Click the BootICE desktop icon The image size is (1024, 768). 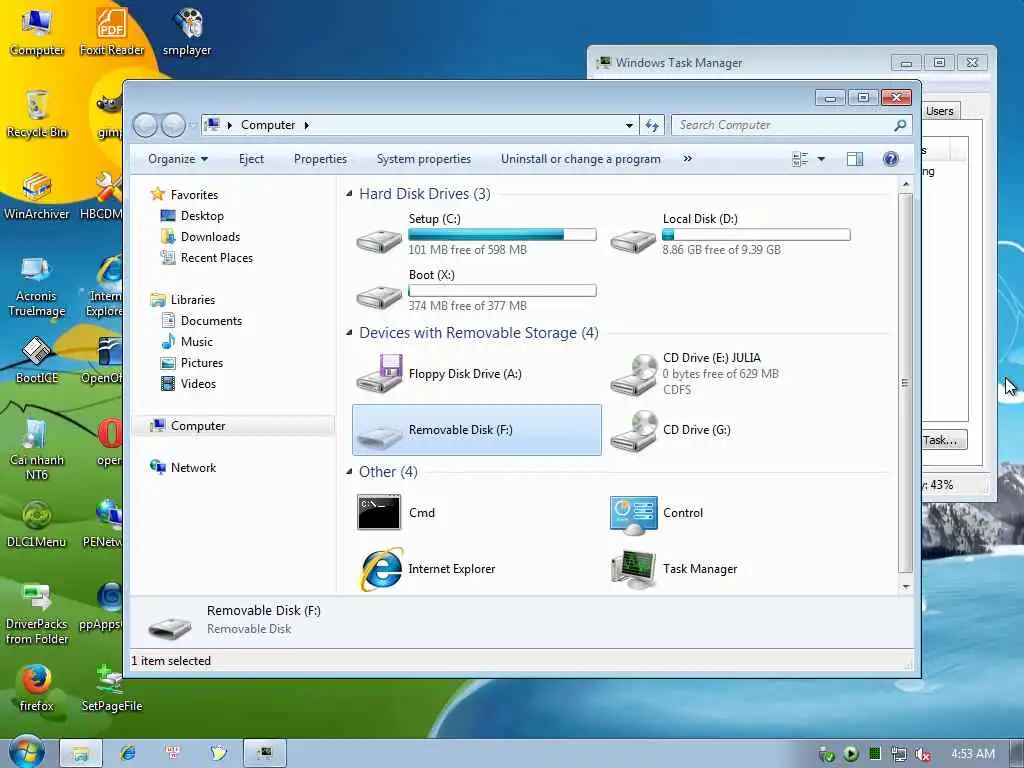[37, 360]
